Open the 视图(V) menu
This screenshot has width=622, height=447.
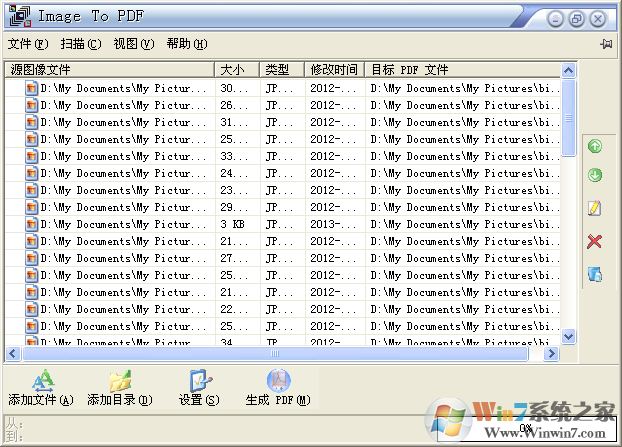point(134,44)
